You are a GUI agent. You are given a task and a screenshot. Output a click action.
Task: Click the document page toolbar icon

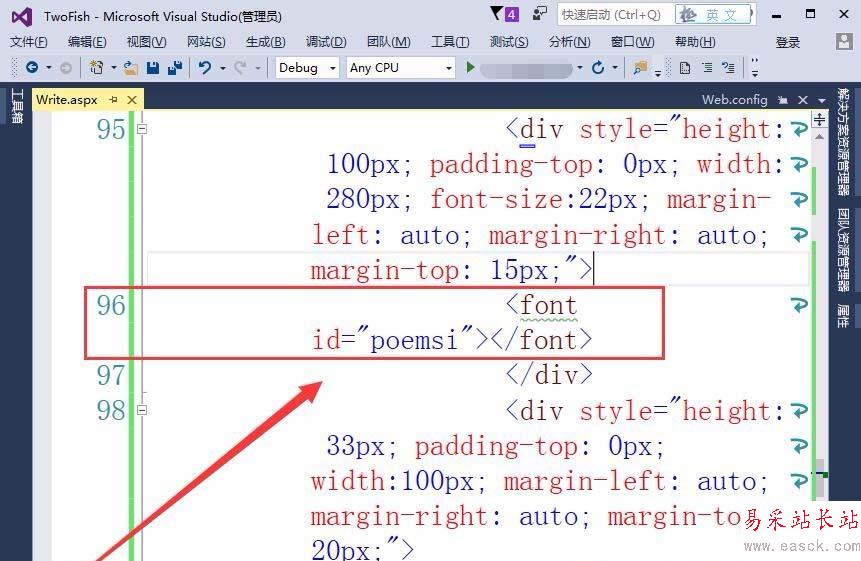pyautogui.click(x=685, y=68)
